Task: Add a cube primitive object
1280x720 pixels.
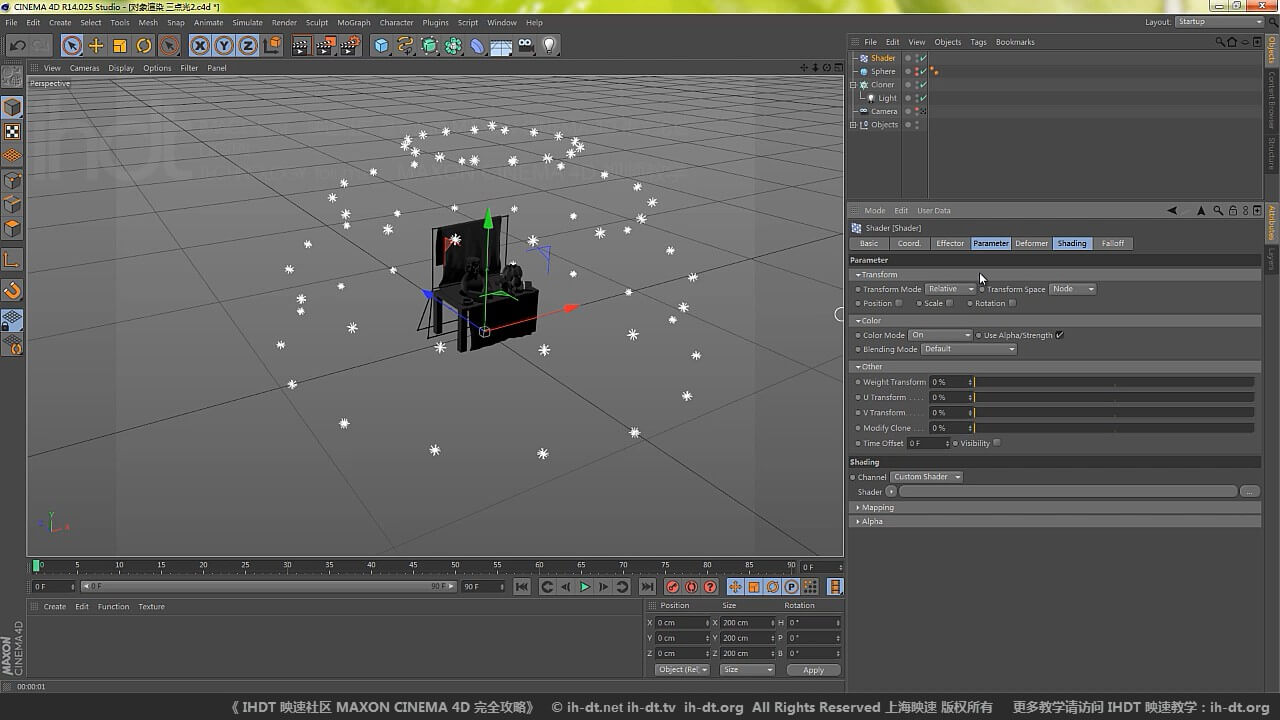Action: pos(381,46)
